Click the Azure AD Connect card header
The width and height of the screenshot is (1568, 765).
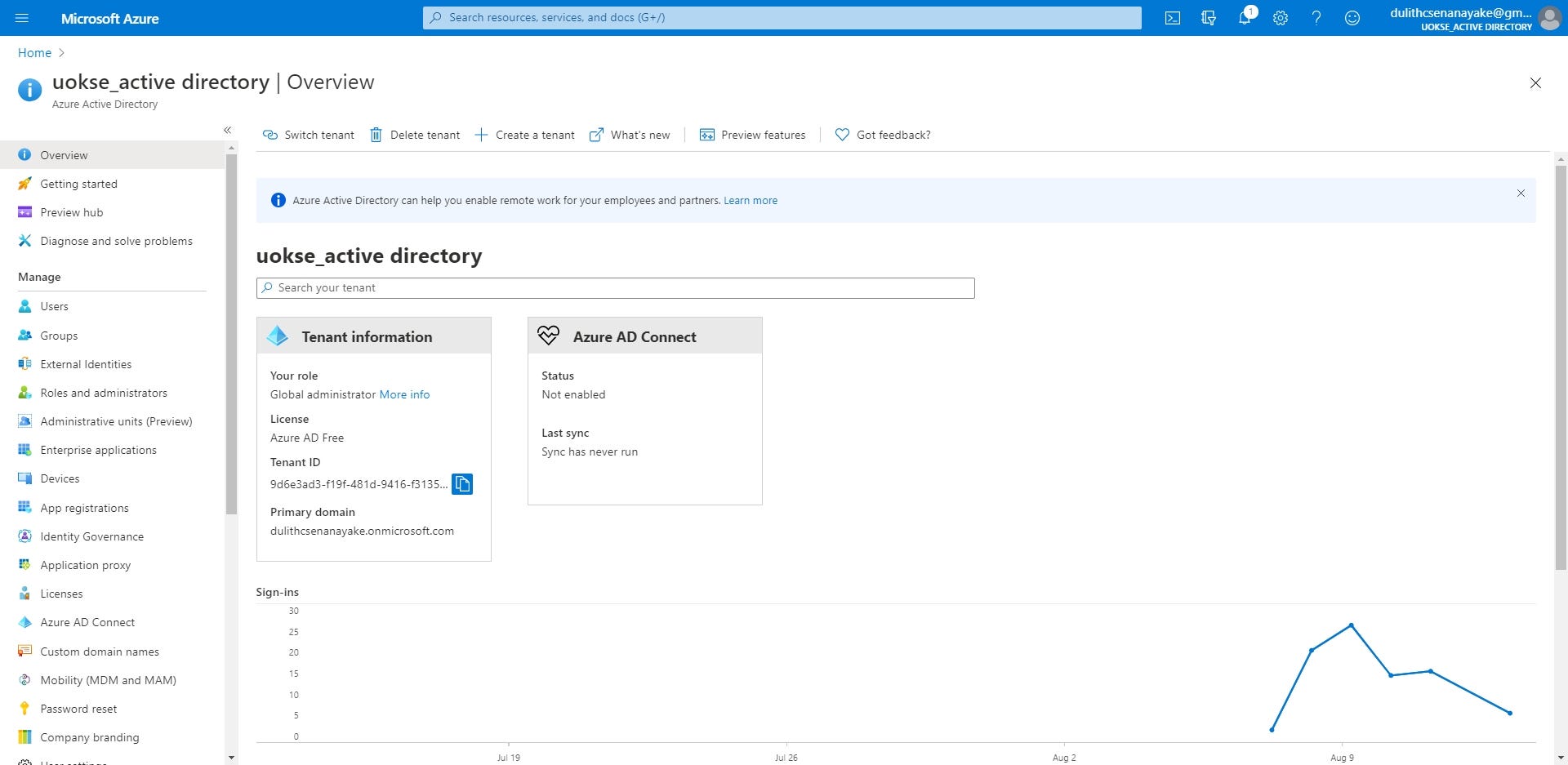click(645, 336)
